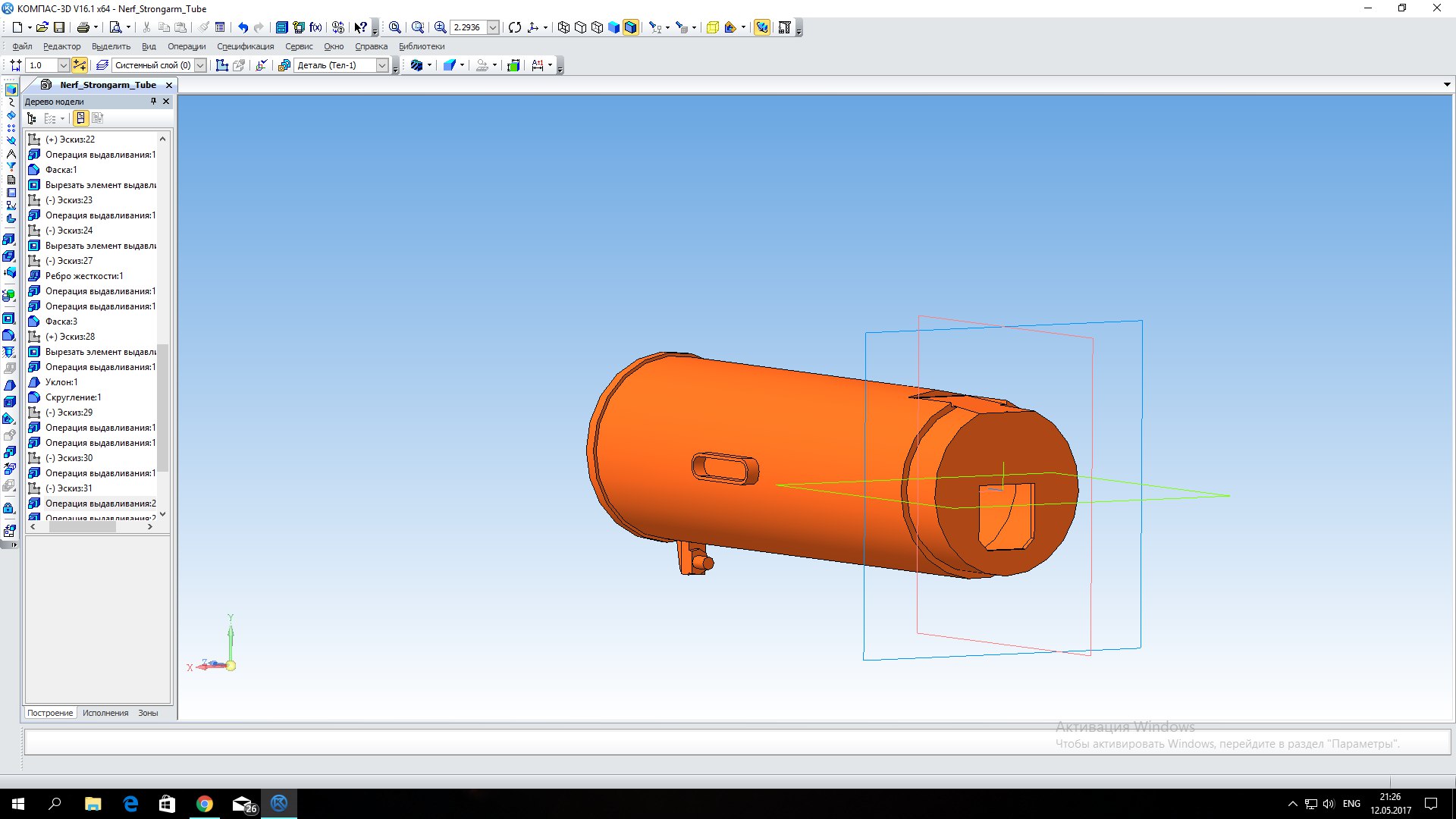Image resolution: width=1456 pixels, height=819 pixels.
Task: Click the zoom in magnifier with plus
Action: 440,27
